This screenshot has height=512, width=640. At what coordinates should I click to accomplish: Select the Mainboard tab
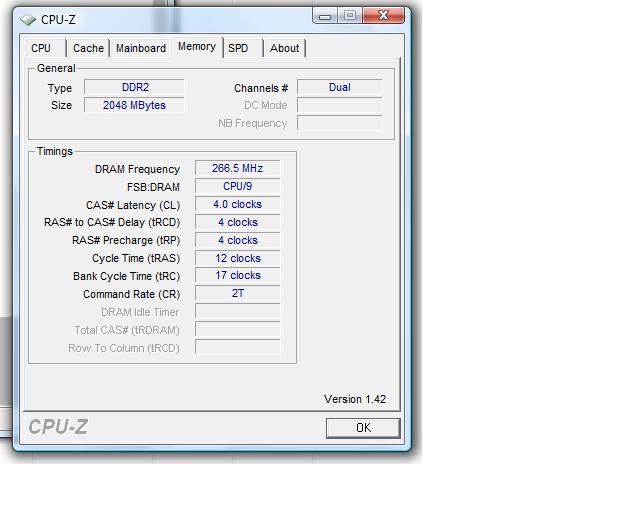141,48
